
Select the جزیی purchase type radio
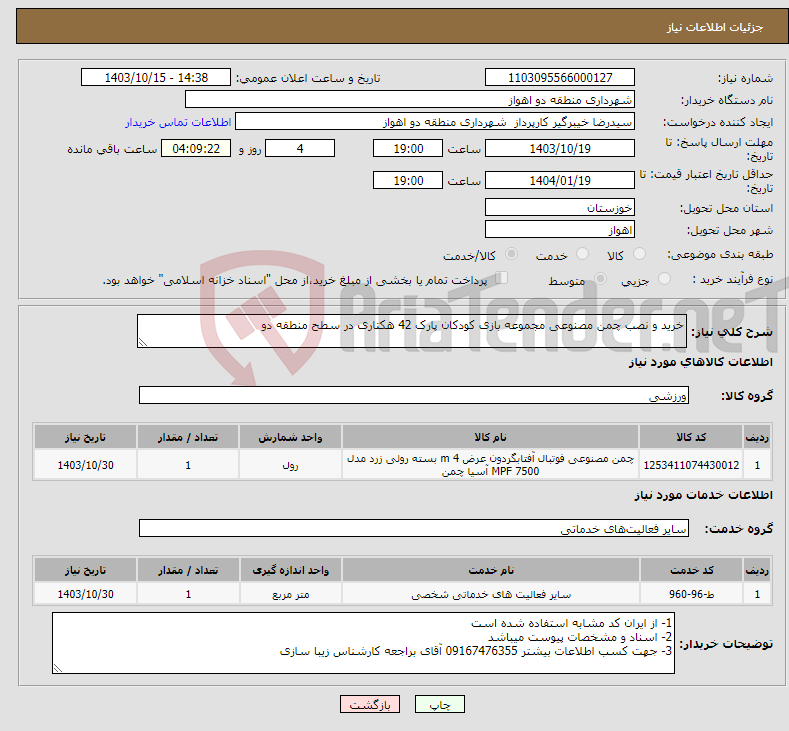pos(664,279)
